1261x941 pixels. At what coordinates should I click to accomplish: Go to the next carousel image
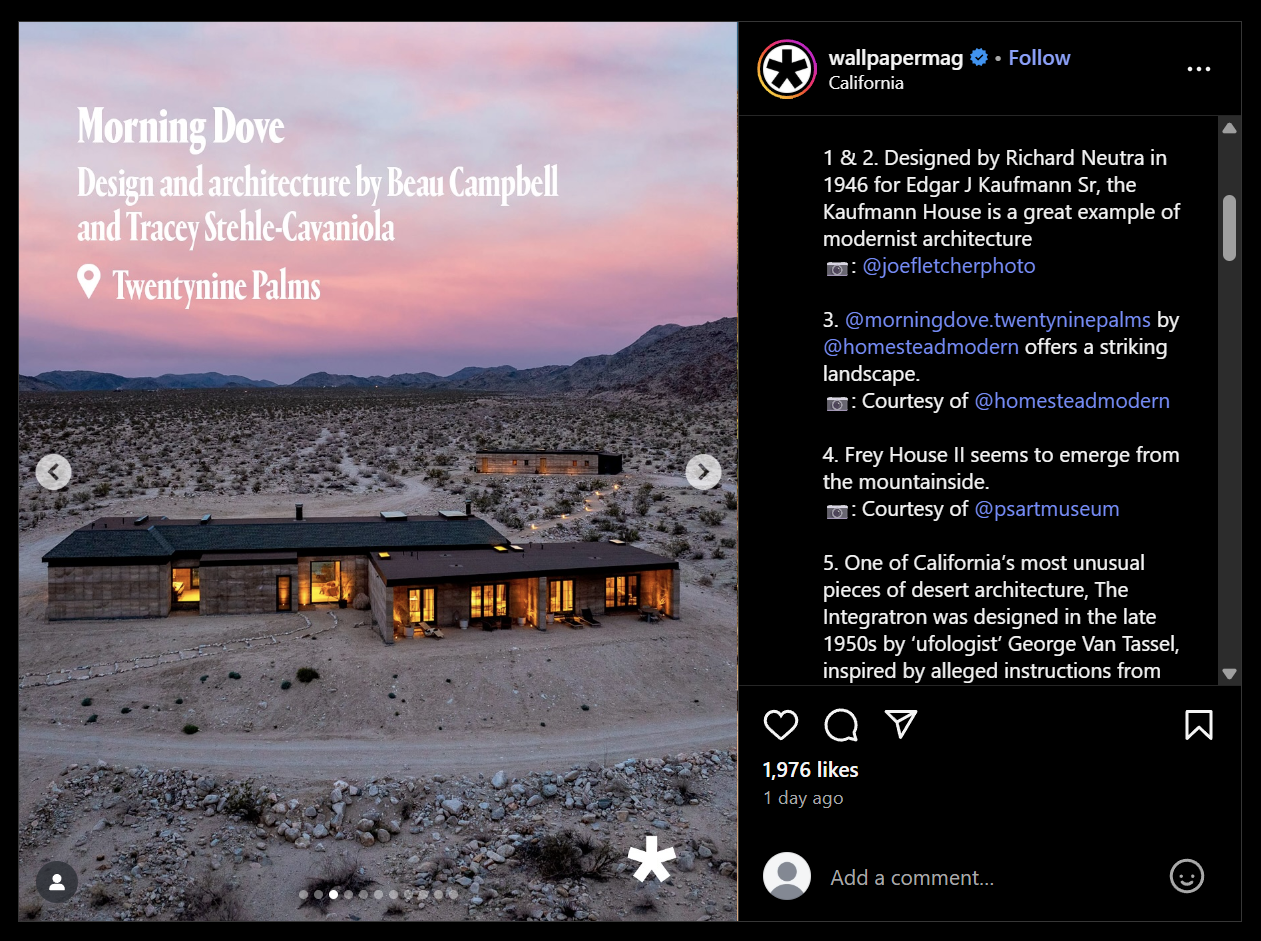[x=703, y=472]
